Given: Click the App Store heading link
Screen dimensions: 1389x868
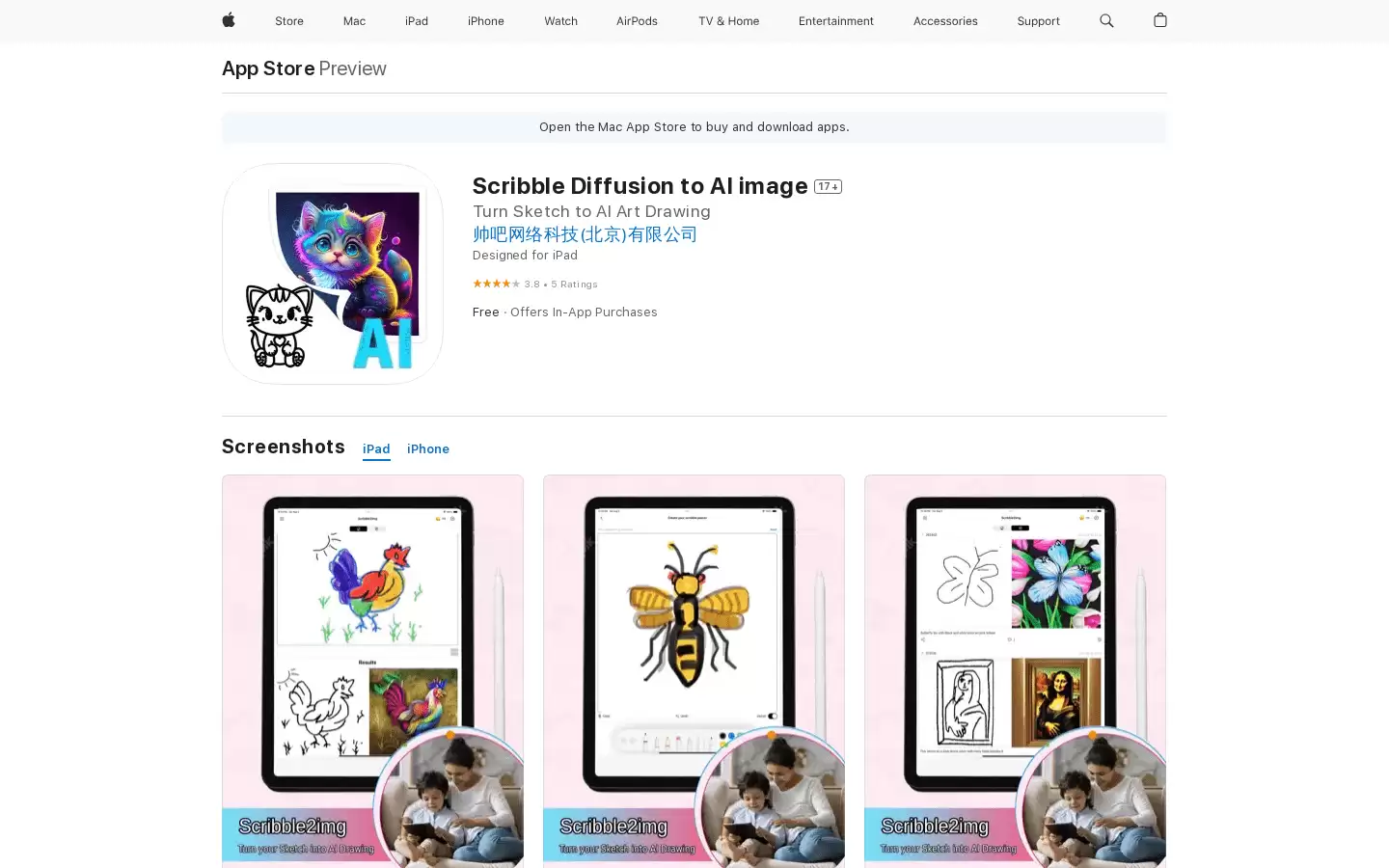Looking at the screenshot, I should 268,68.
